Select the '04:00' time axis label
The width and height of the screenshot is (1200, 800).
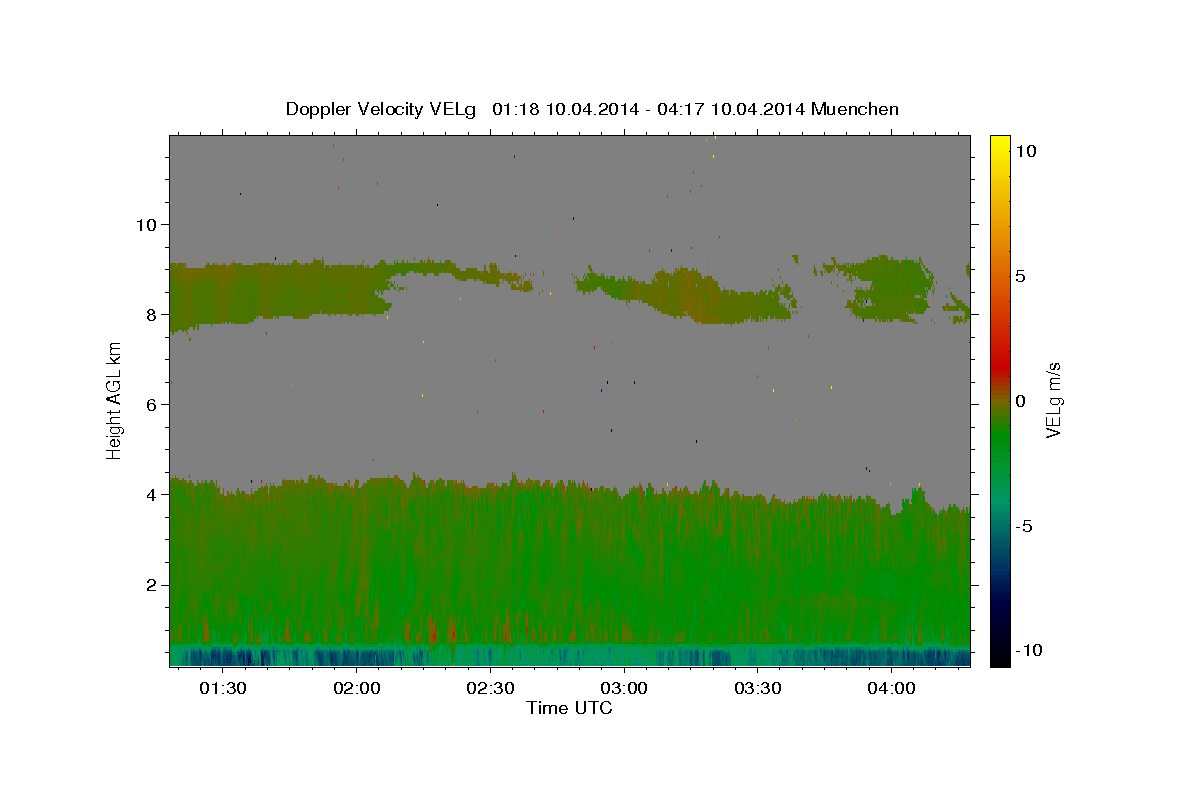click(x=891, y=688)
